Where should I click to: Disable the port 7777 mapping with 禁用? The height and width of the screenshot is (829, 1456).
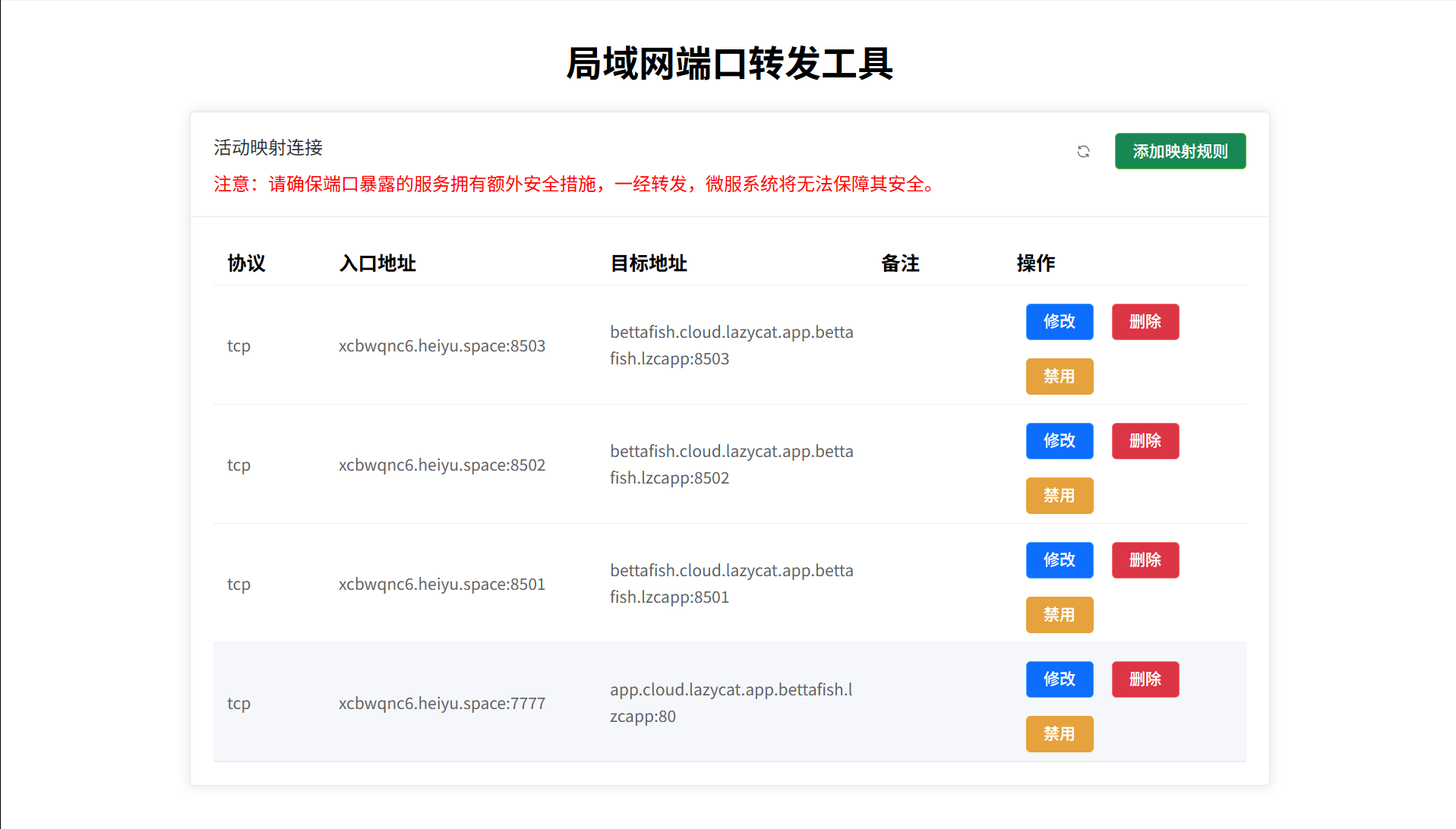pyautogui.click(x=1060, y=734)
